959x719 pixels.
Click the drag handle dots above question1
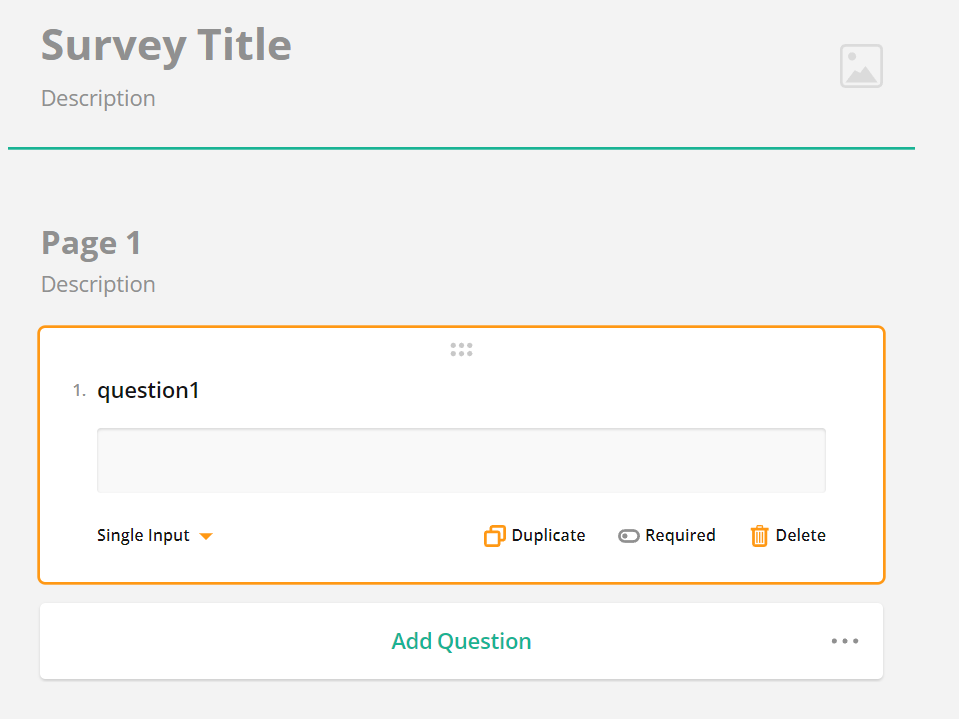[x=461, y=349]
